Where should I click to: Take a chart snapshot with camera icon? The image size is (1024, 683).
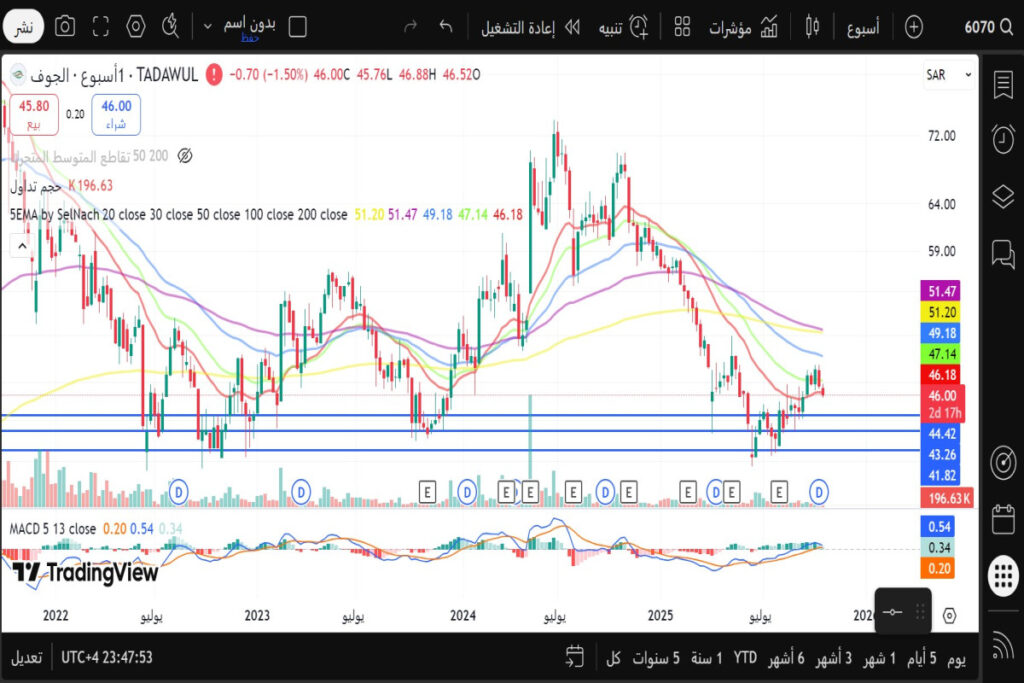point(65,27)
